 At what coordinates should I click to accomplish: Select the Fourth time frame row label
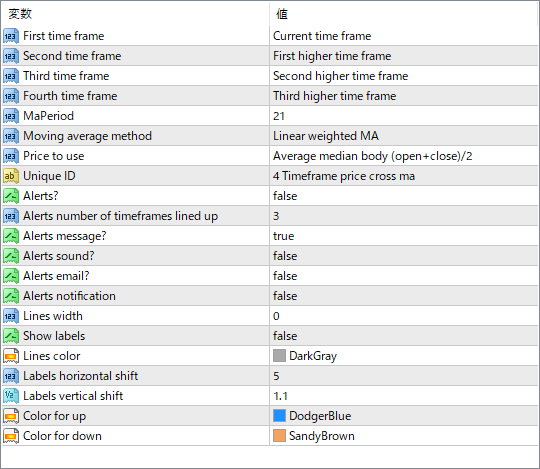click(70, 96)
